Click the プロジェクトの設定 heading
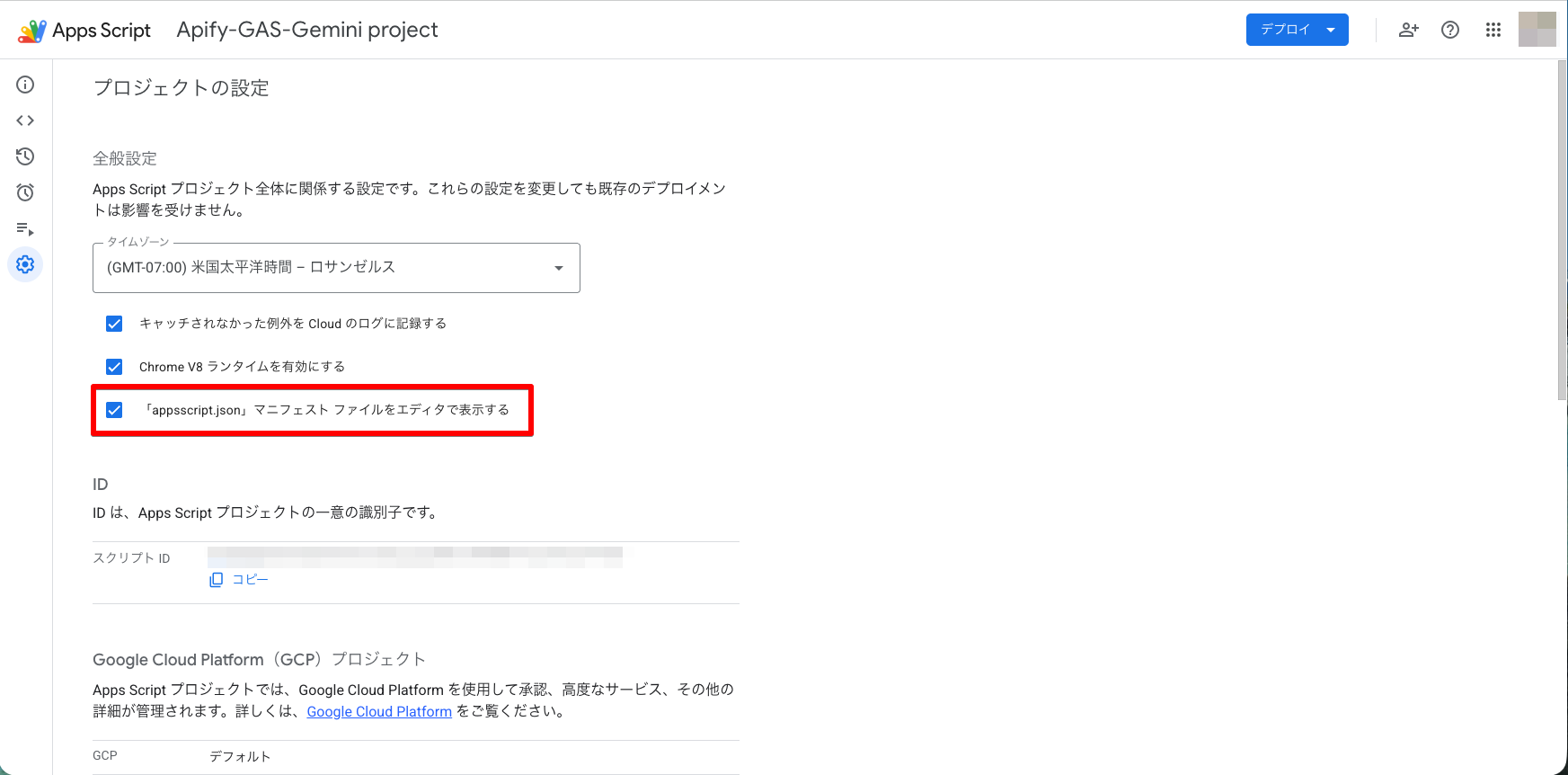Viewport: 1568px width, 775px height. click(182, 88)
